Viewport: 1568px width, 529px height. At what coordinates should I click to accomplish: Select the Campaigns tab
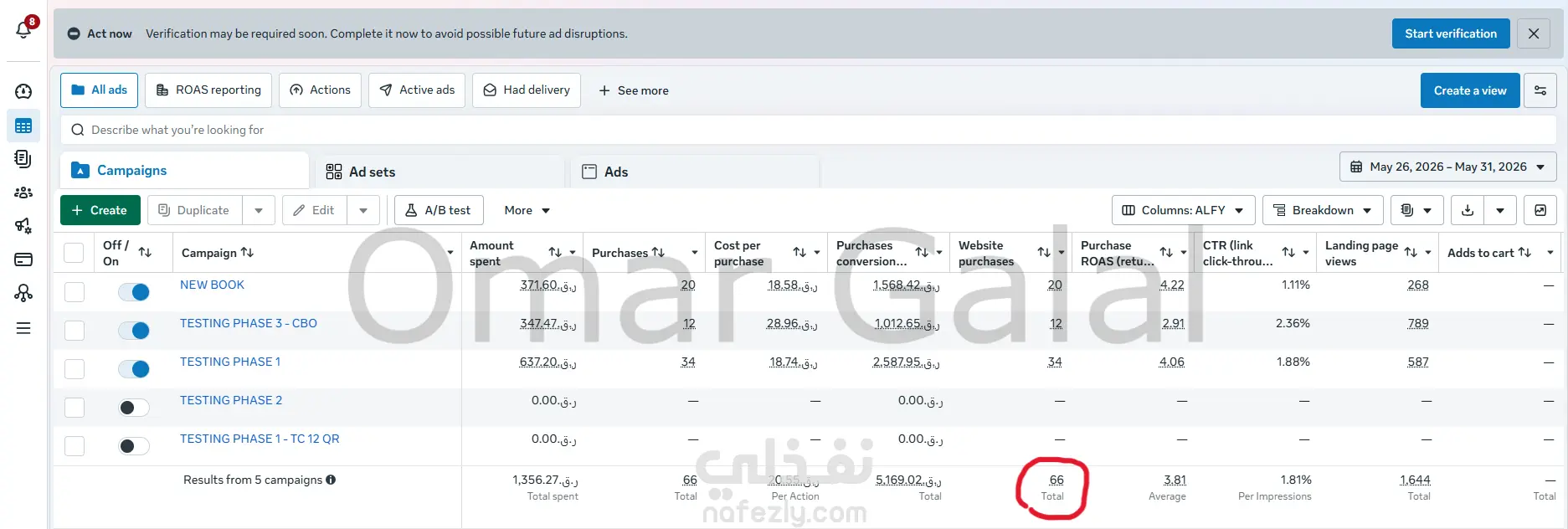184,170
